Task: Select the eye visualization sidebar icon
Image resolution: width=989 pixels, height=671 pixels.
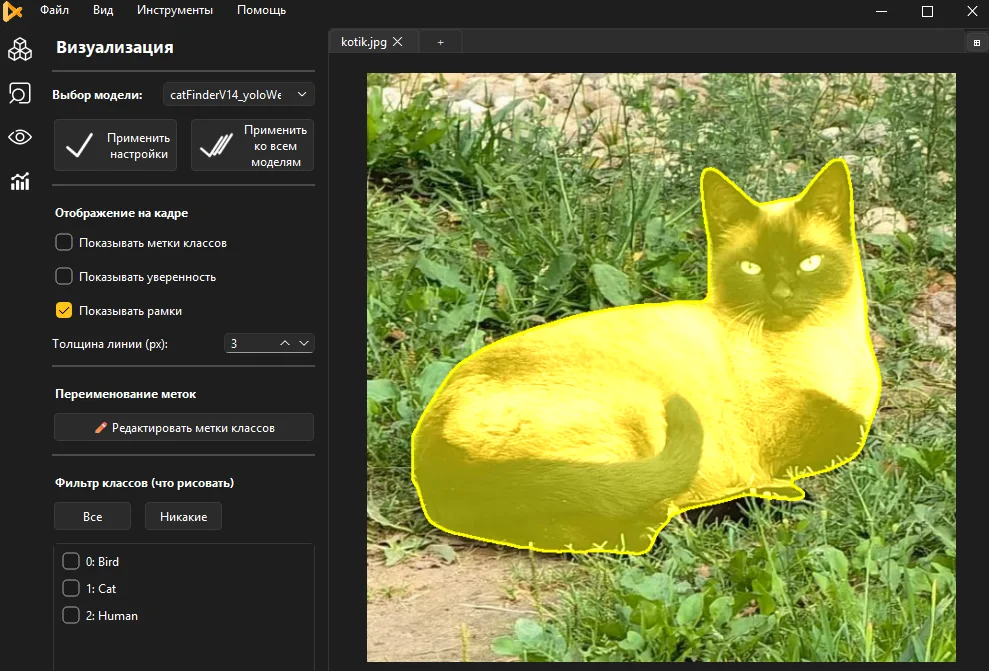Action: coord(20,137)
